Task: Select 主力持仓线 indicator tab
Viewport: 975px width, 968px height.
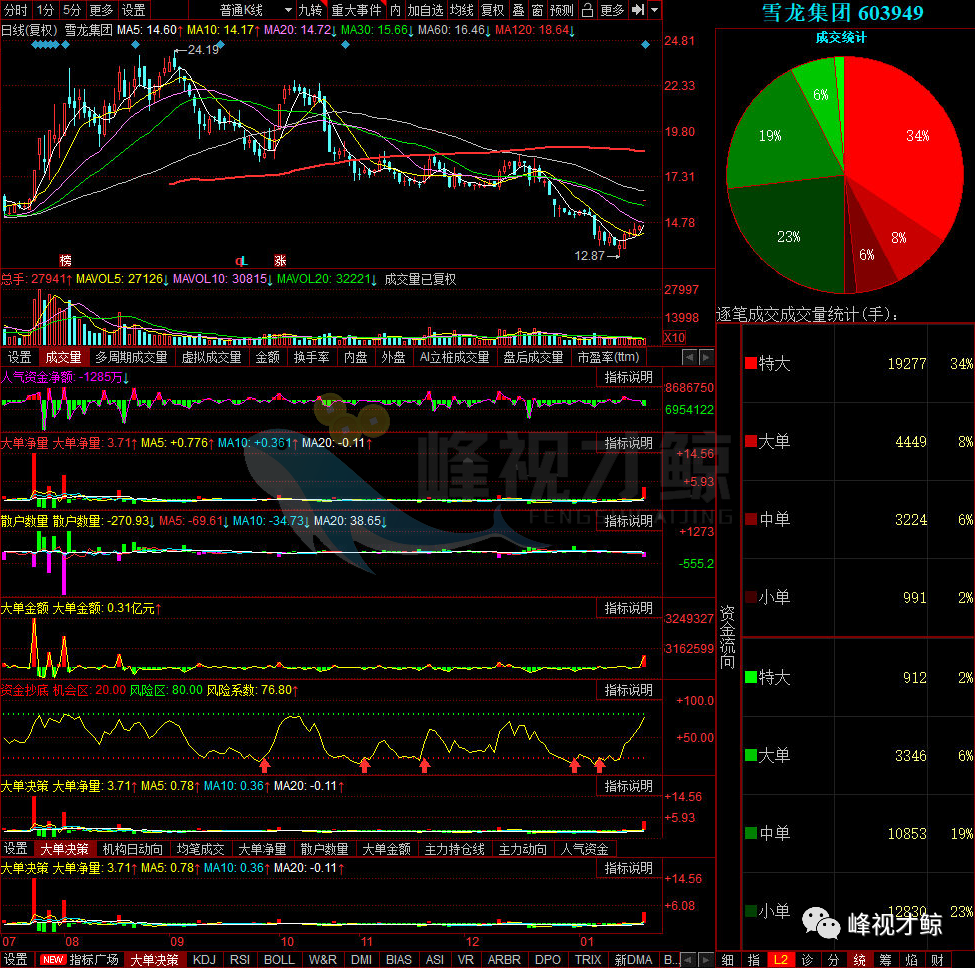Action: [x=454, y=849]
